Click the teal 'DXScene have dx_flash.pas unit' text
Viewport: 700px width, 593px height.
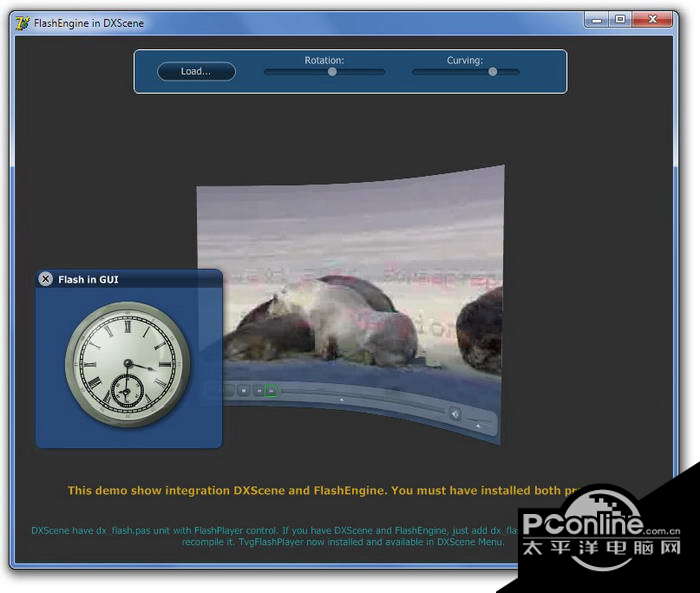(274, 536)
